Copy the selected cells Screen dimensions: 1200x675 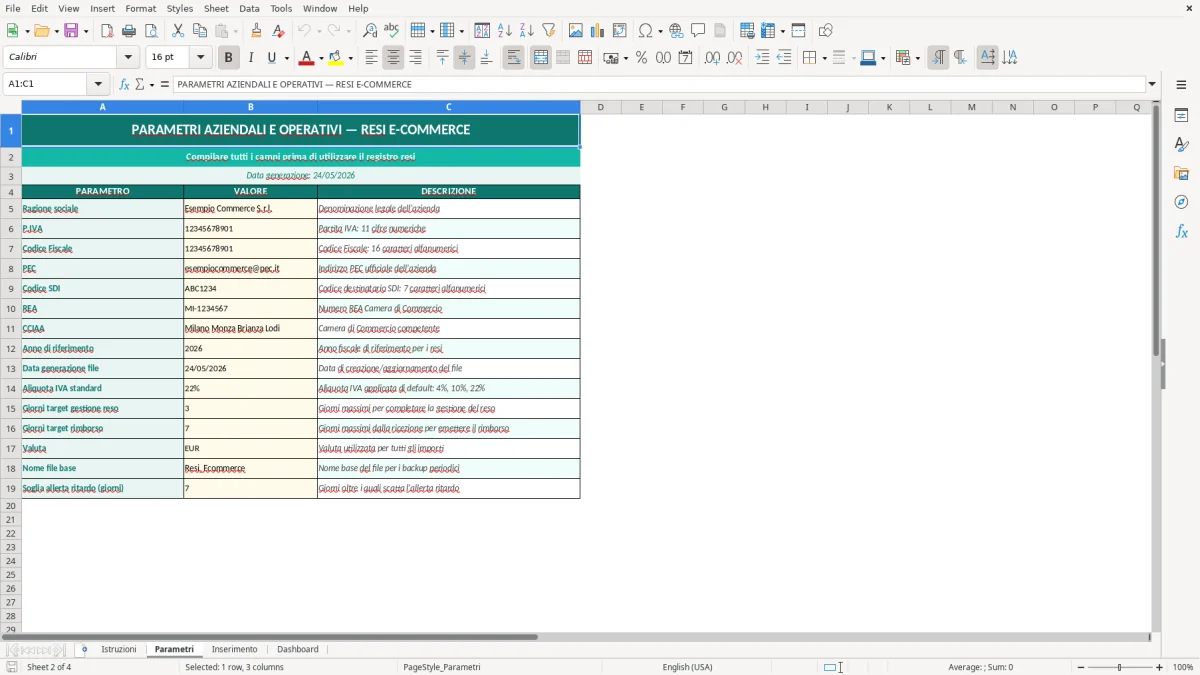coord(199,31)
